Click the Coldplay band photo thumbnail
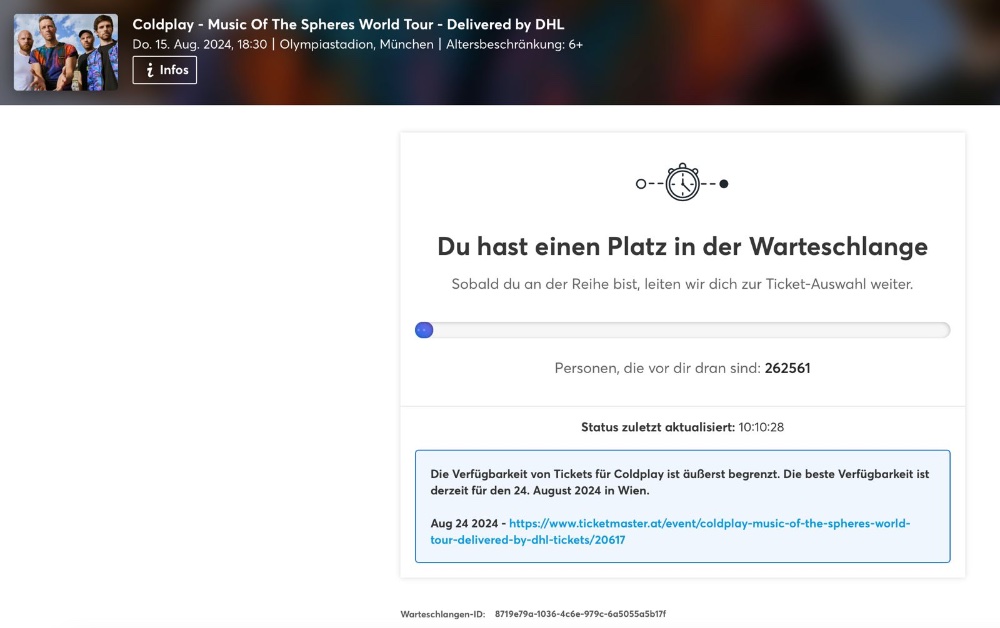This screenshot has width=1000, height=628. (x=66, y=52)
